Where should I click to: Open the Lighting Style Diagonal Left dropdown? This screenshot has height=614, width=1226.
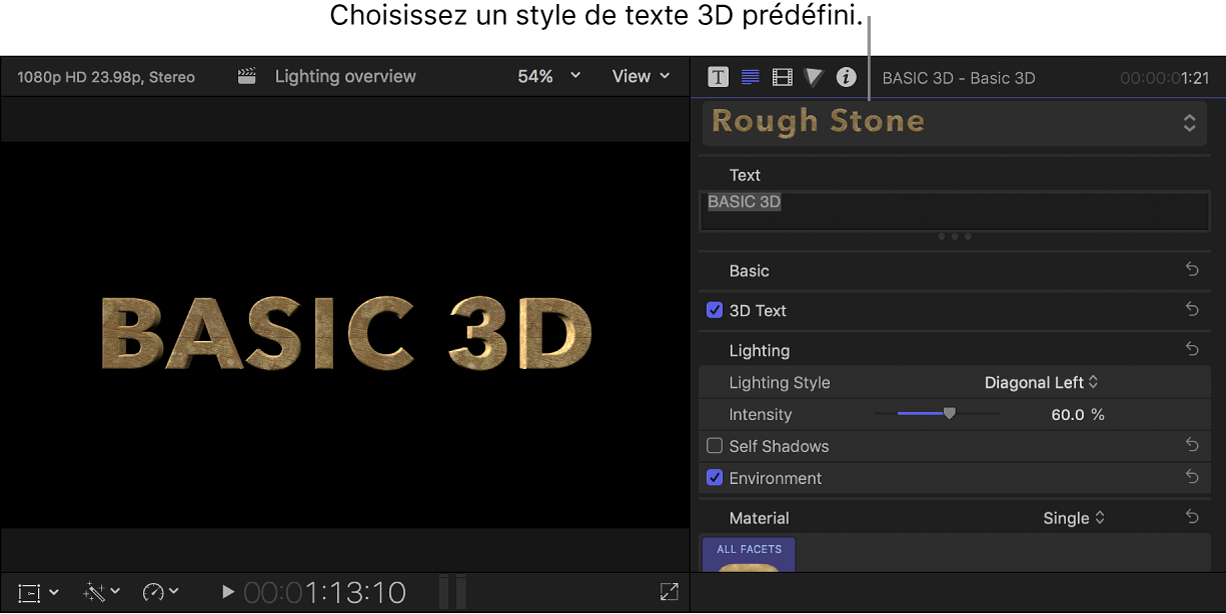(1042, 382)
